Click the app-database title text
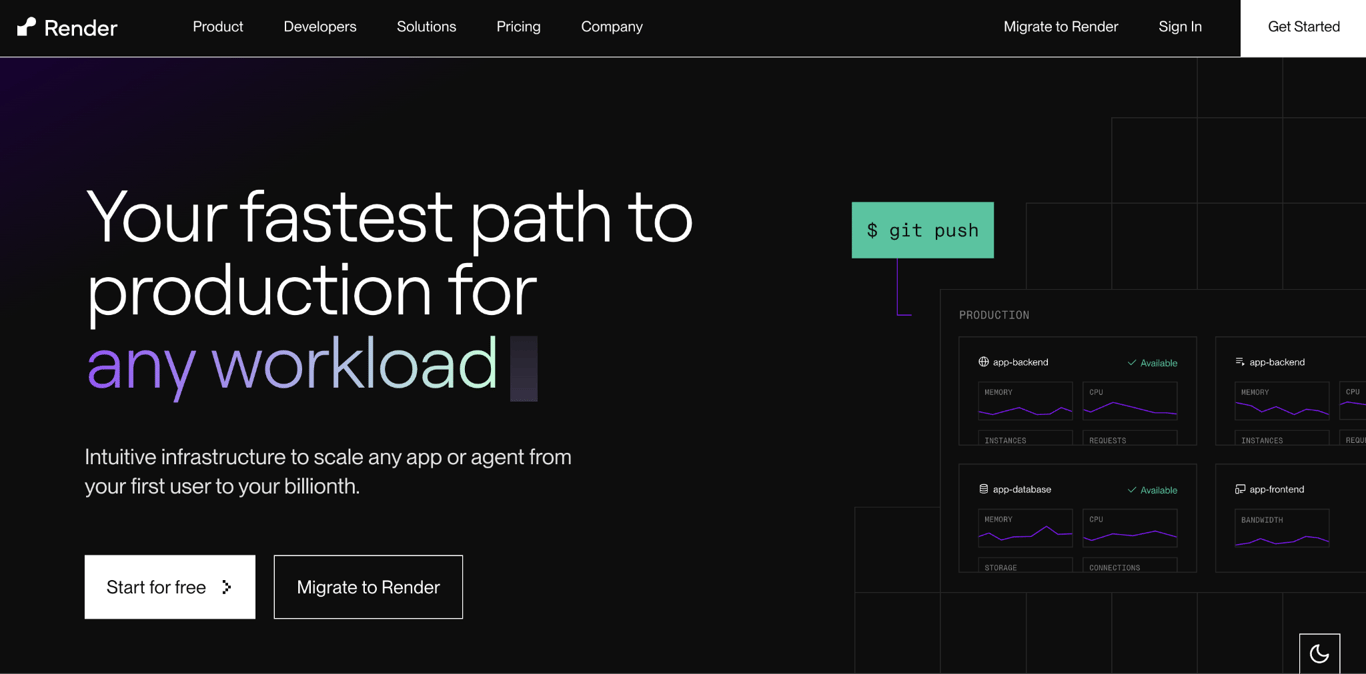 1022,489
